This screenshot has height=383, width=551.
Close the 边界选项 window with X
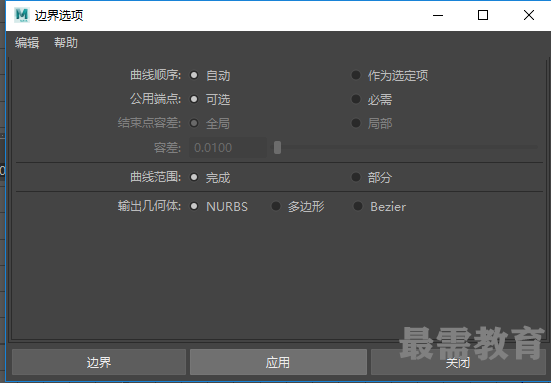(x=529, y=15)
